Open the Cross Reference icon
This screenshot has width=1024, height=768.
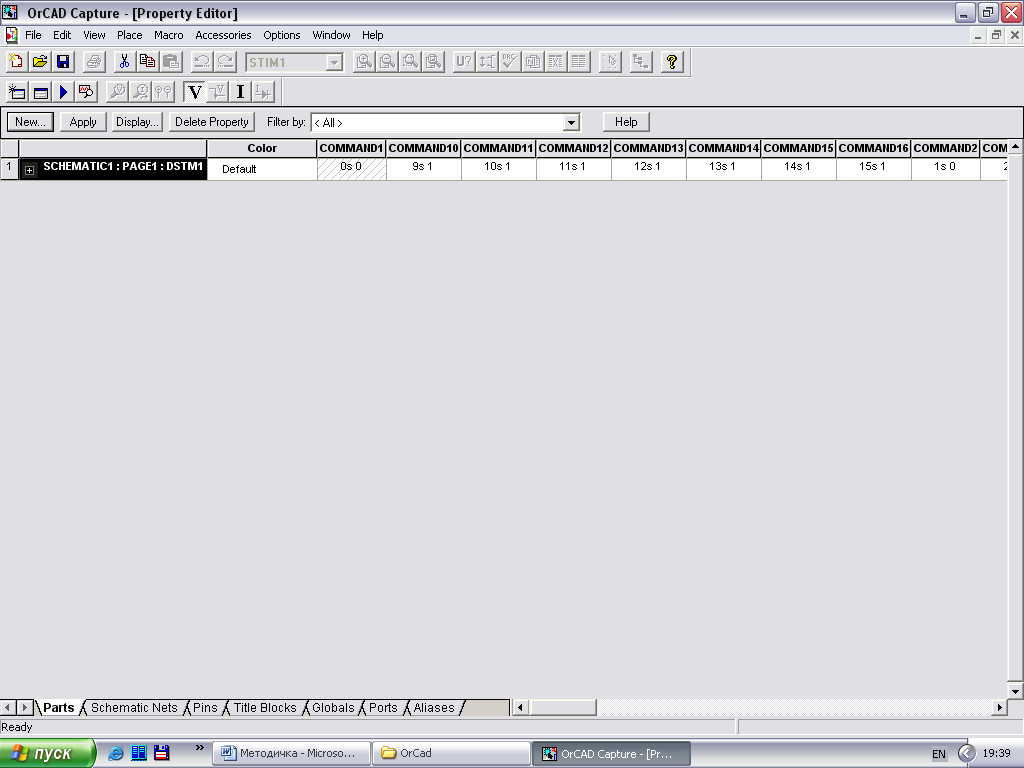556,62
